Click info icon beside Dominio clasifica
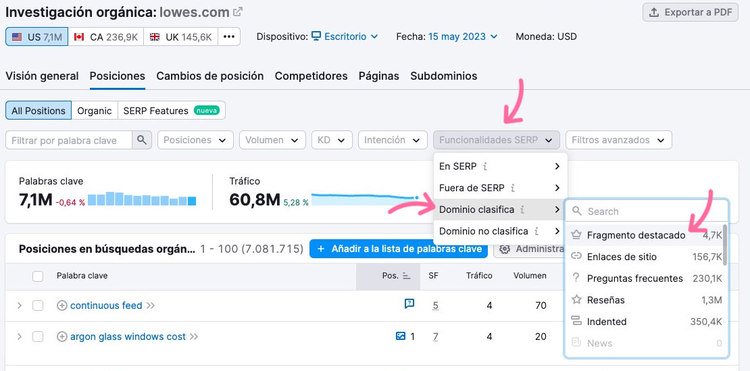Image resolution: width=750 pixels, height=371 pixels. click(523, 209)
